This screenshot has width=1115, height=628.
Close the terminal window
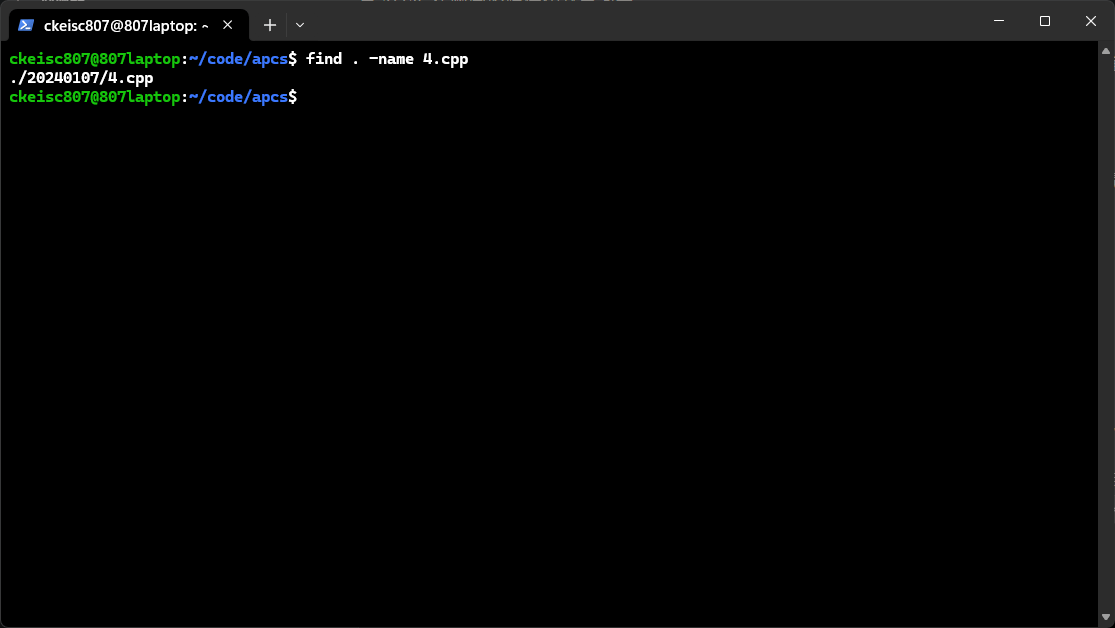(x=1091, y=21)
